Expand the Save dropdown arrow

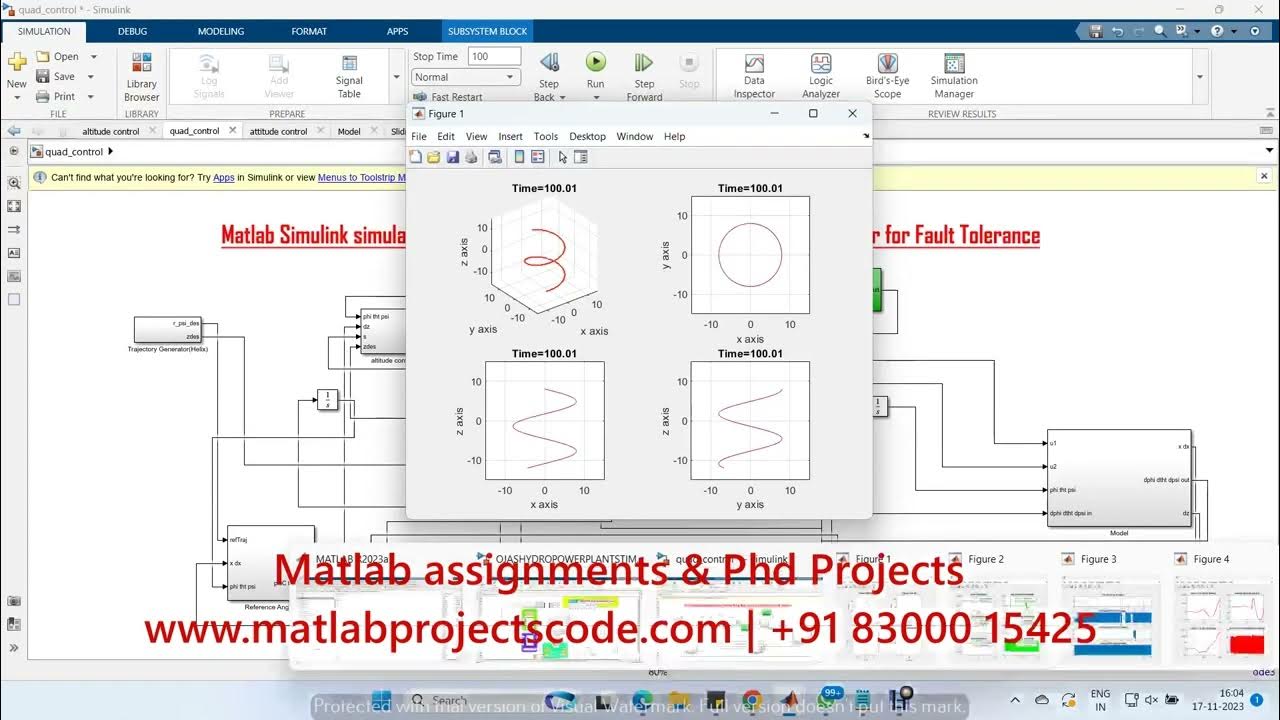pos(92,77)
